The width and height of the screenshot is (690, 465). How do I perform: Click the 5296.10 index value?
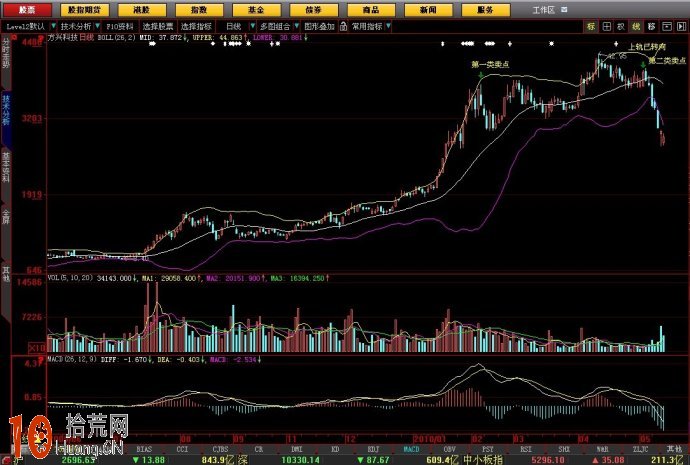[x=547, y=460]
